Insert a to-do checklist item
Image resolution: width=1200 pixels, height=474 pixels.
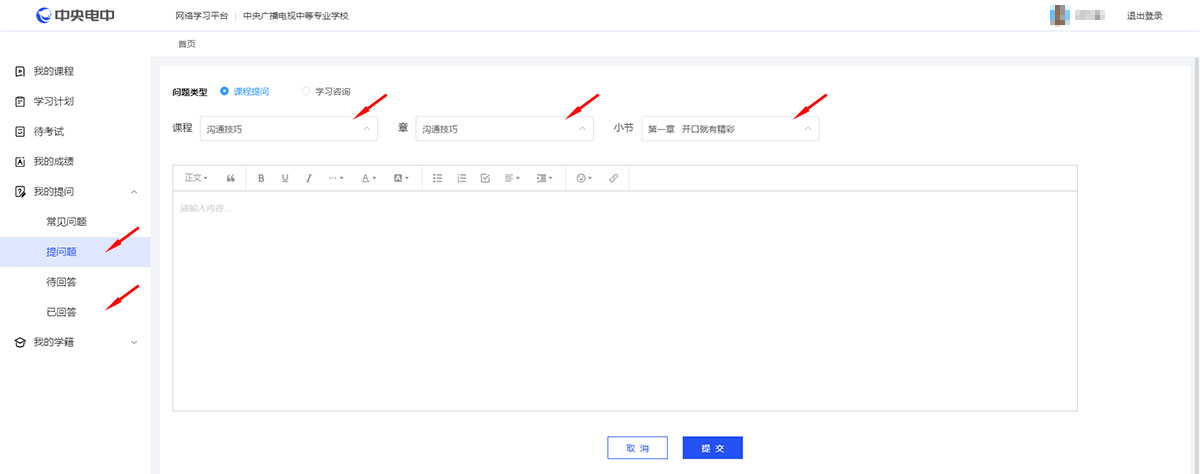(x=485, y=178)
